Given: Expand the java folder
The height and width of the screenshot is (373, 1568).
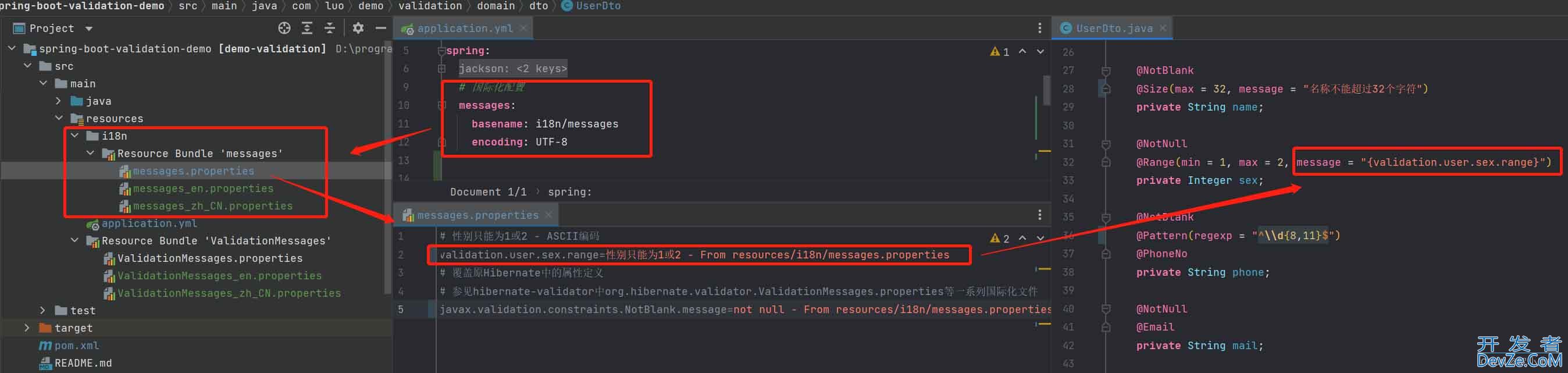Looking at the screenshot, I should [x=58, y=101].
